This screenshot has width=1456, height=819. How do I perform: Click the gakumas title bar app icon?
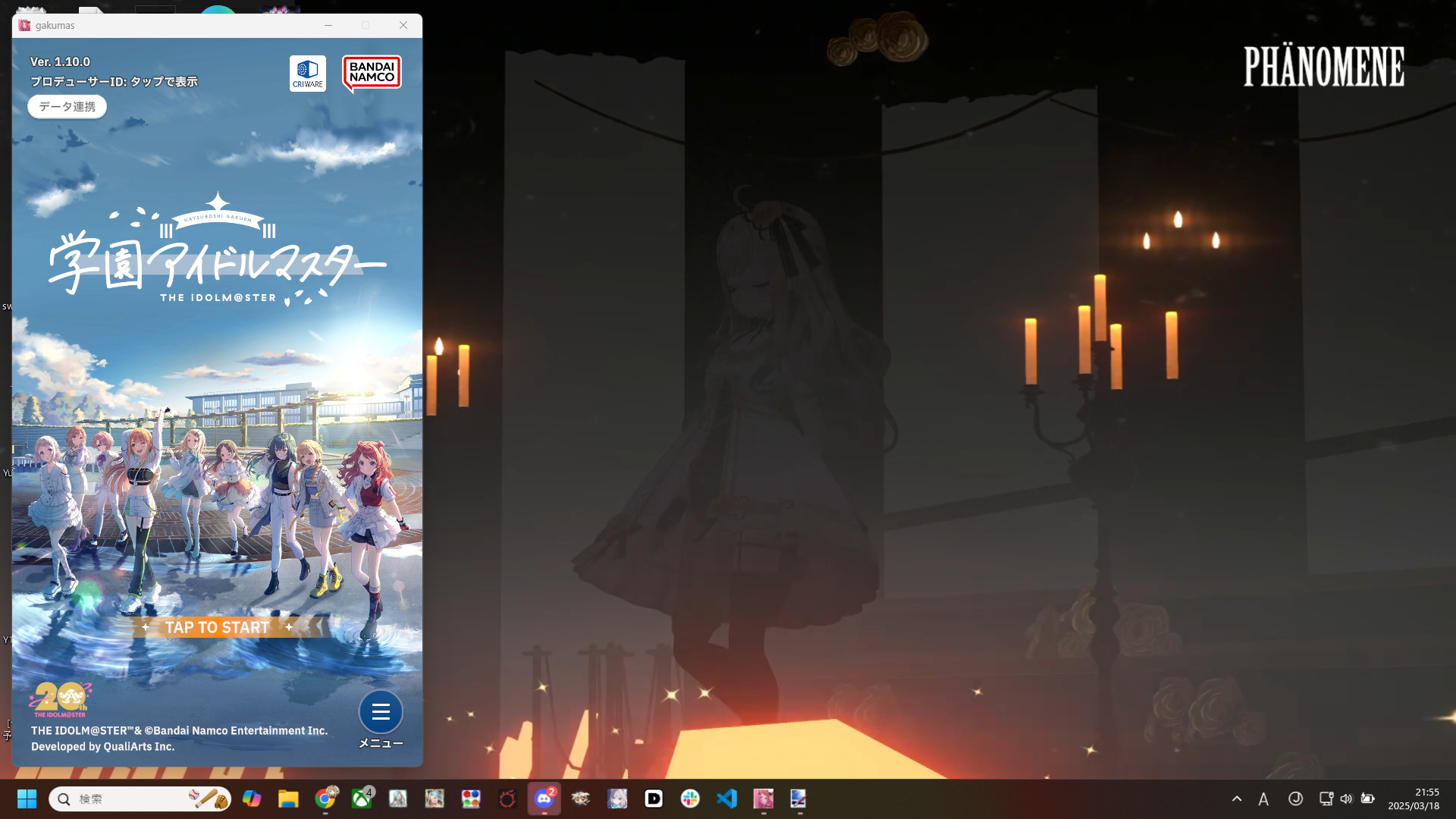pyautogui.click(x=25, y=25)
